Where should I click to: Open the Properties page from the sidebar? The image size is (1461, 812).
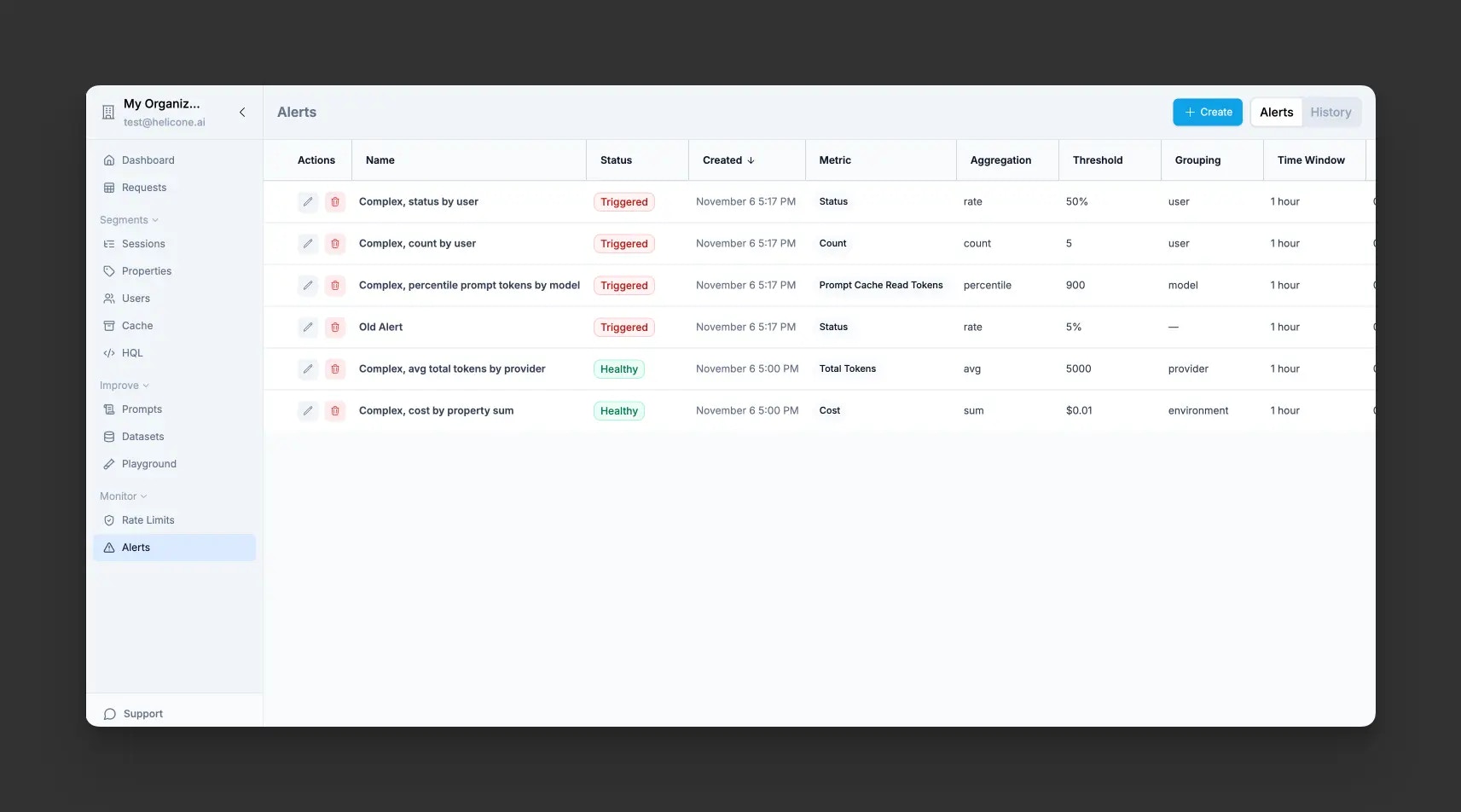tap(147, 270)
